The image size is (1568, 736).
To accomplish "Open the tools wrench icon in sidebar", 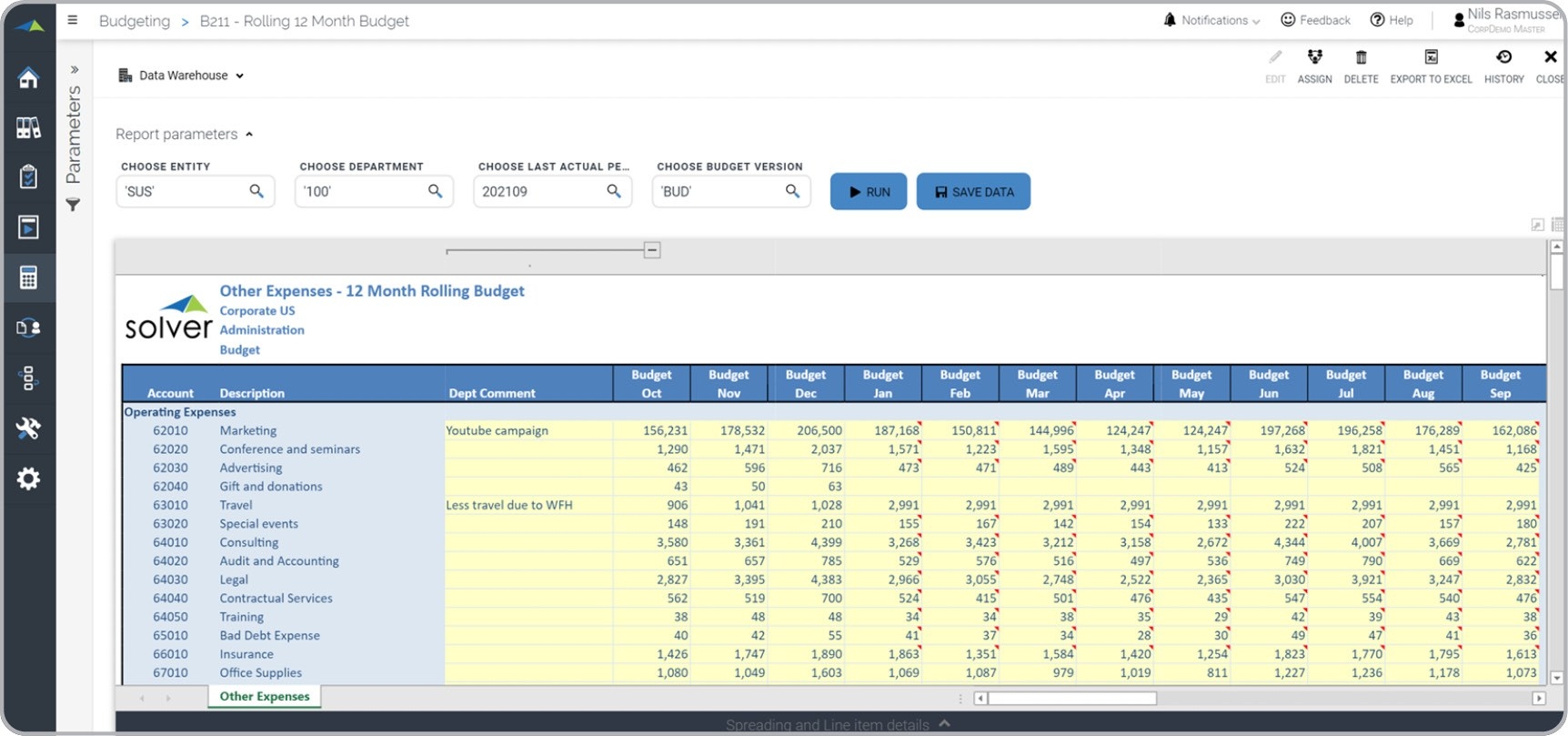I will pyautogui.click(x=28, y=428).
